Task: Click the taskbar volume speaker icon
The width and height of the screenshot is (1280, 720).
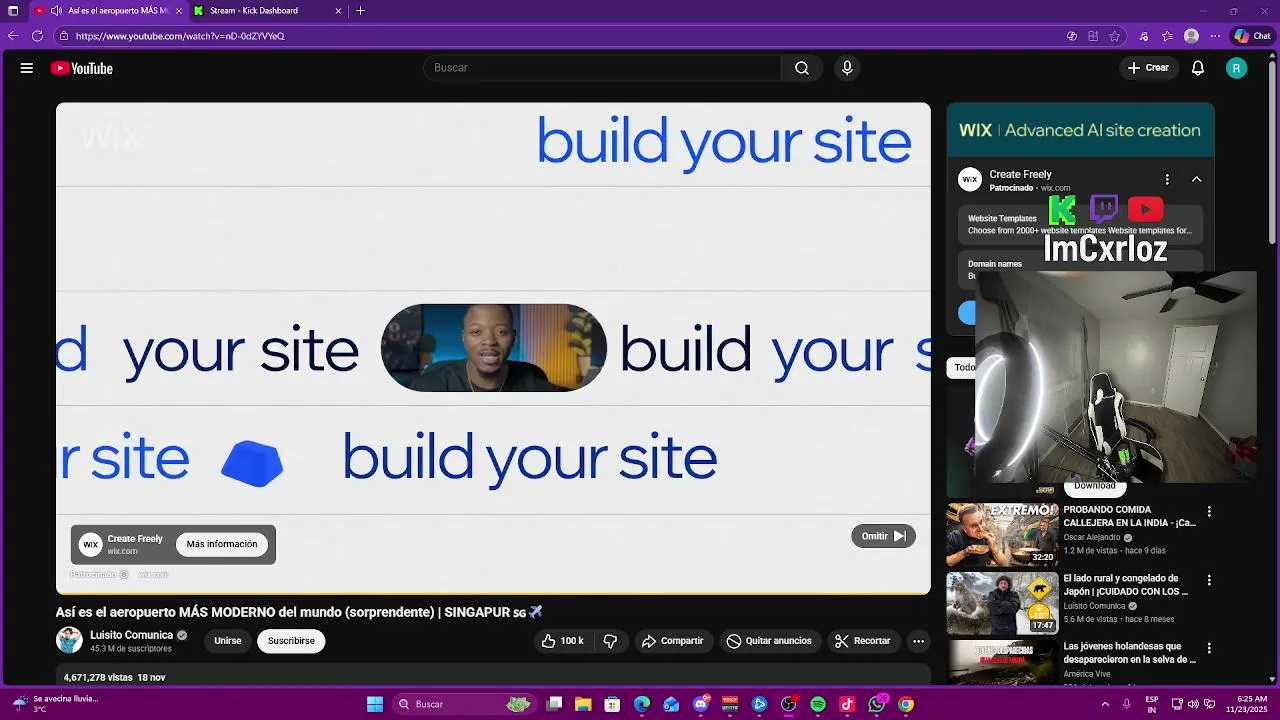Action: pyautogui.click(x=1193, y=704)
